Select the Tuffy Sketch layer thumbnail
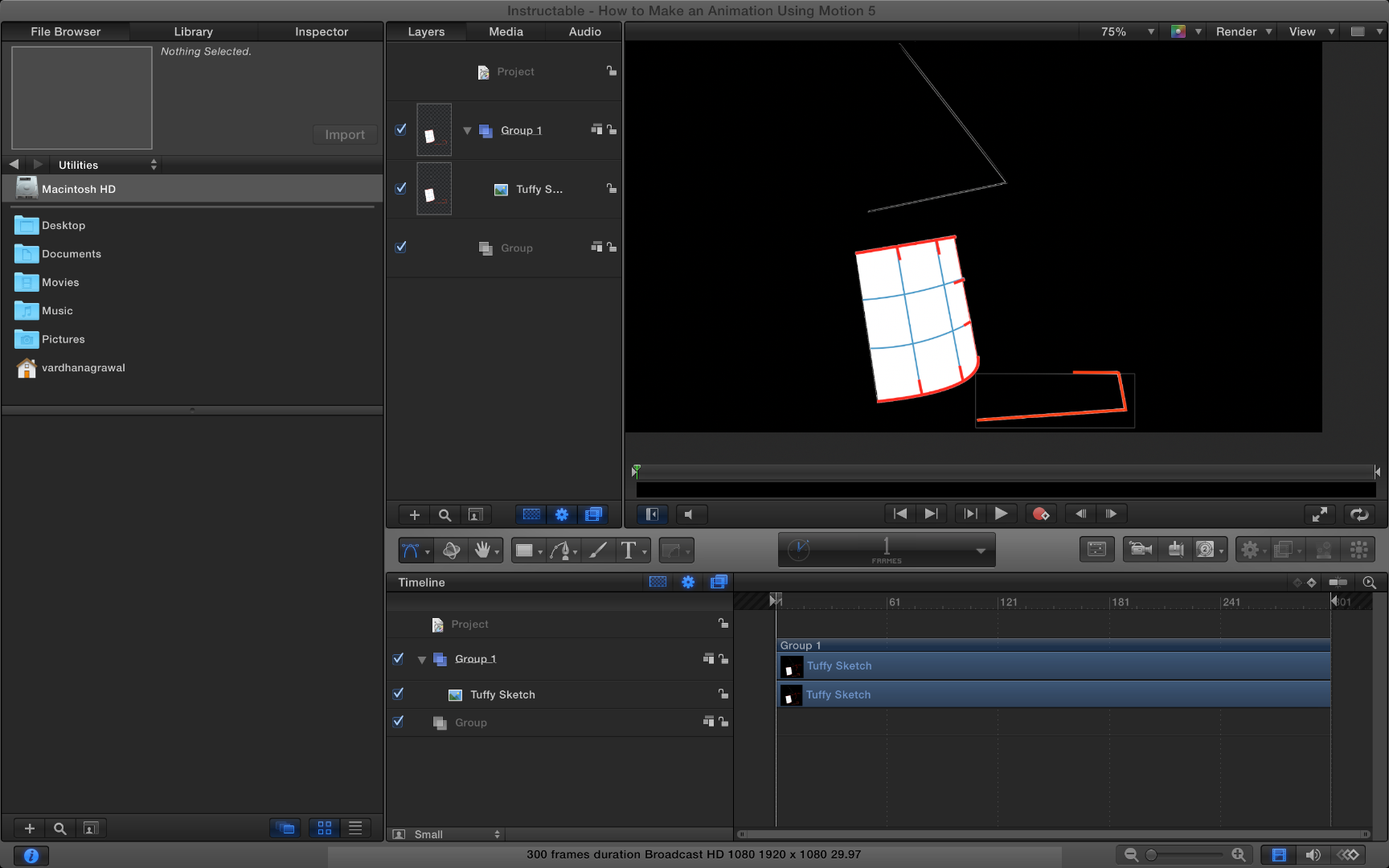Image resolution: width=1389 pixels, height=868 pixels. coord(434,188)
